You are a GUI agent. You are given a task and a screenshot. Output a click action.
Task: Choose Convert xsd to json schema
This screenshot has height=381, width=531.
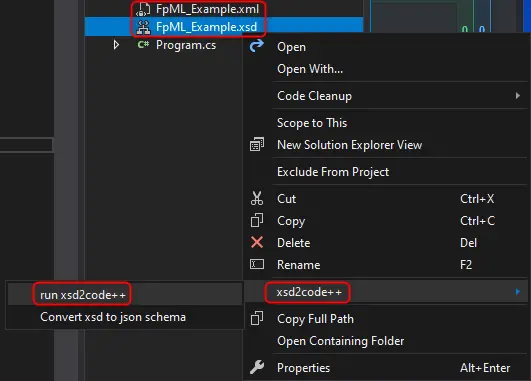113,317
